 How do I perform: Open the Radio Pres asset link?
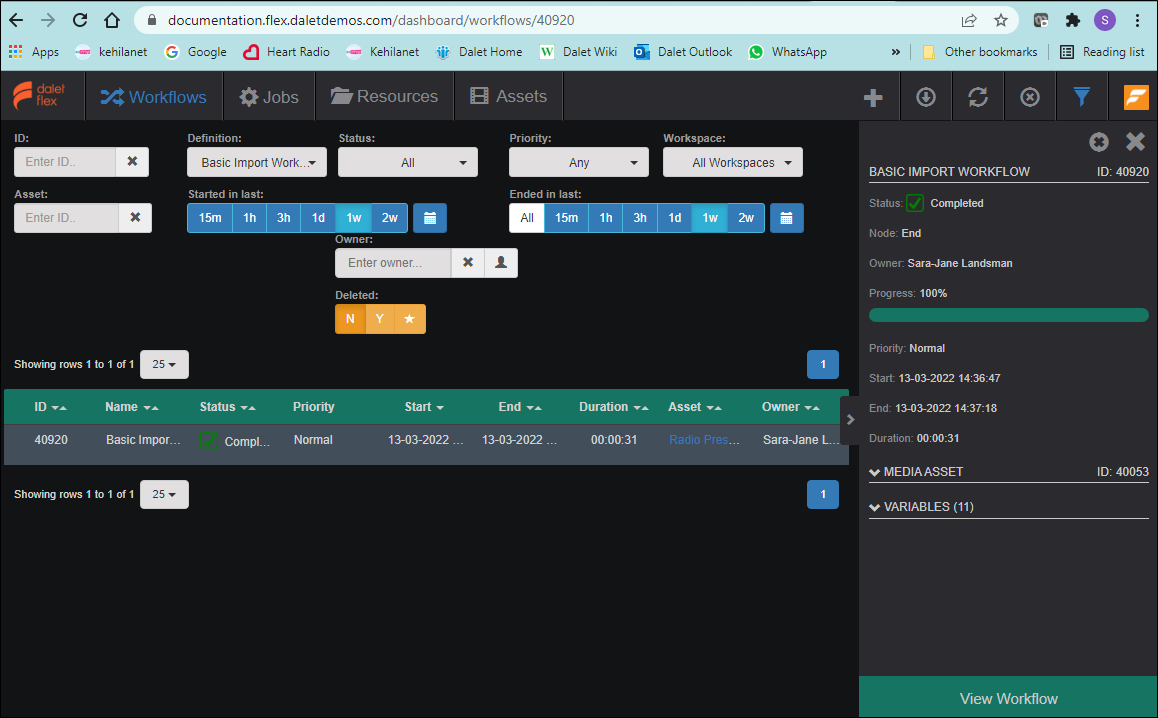704,440
